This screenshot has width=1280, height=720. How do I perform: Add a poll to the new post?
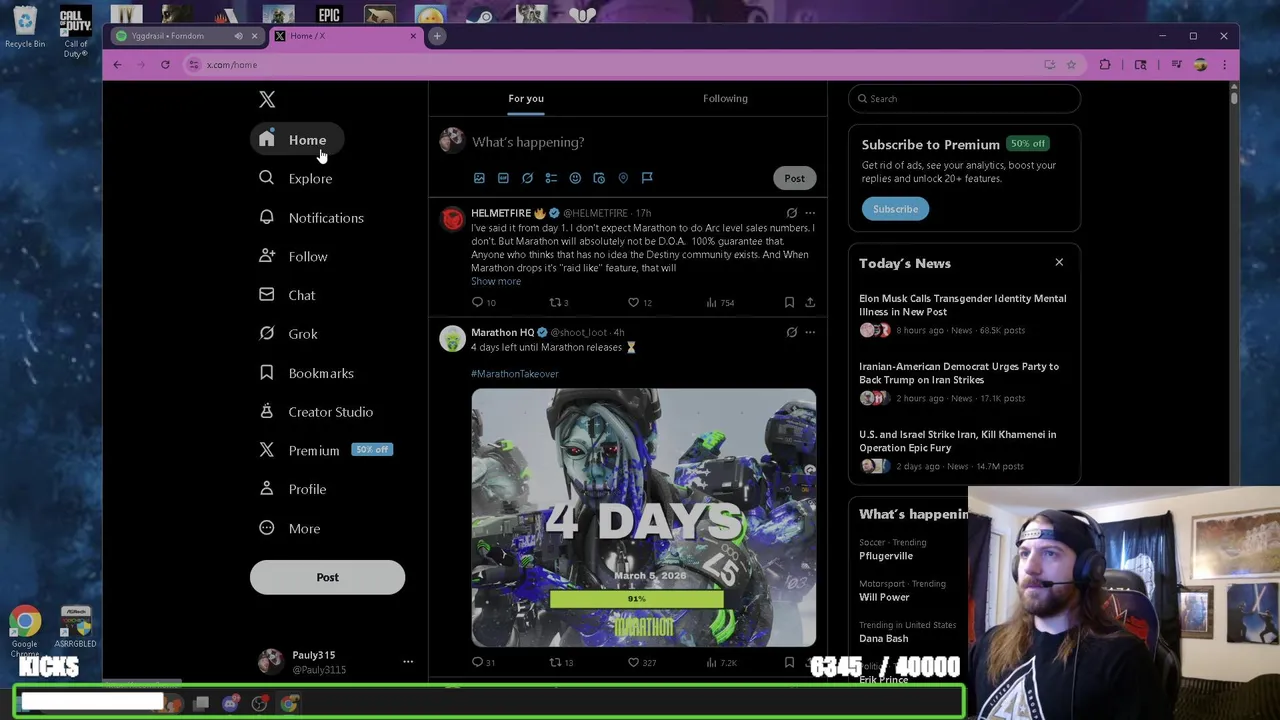551,178
